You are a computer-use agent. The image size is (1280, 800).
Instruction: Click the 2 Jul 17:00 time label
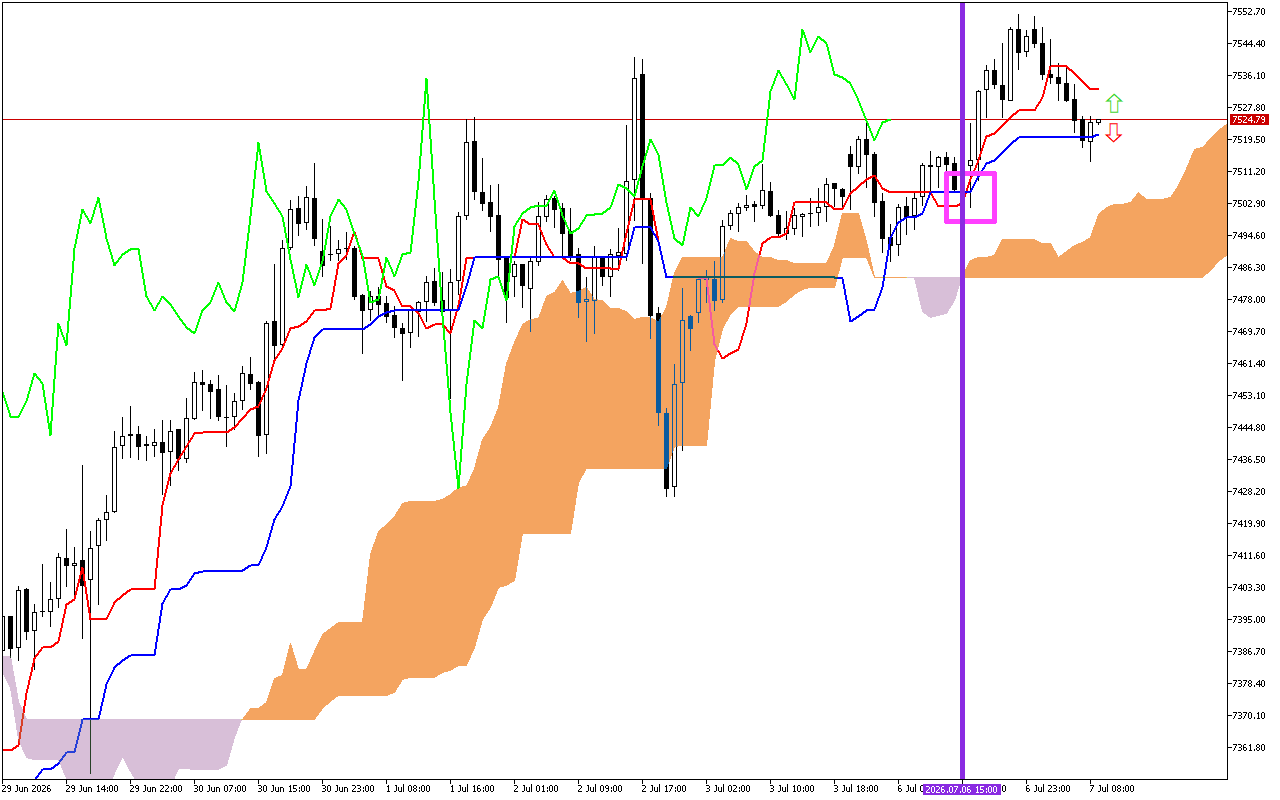coord(663,788)
